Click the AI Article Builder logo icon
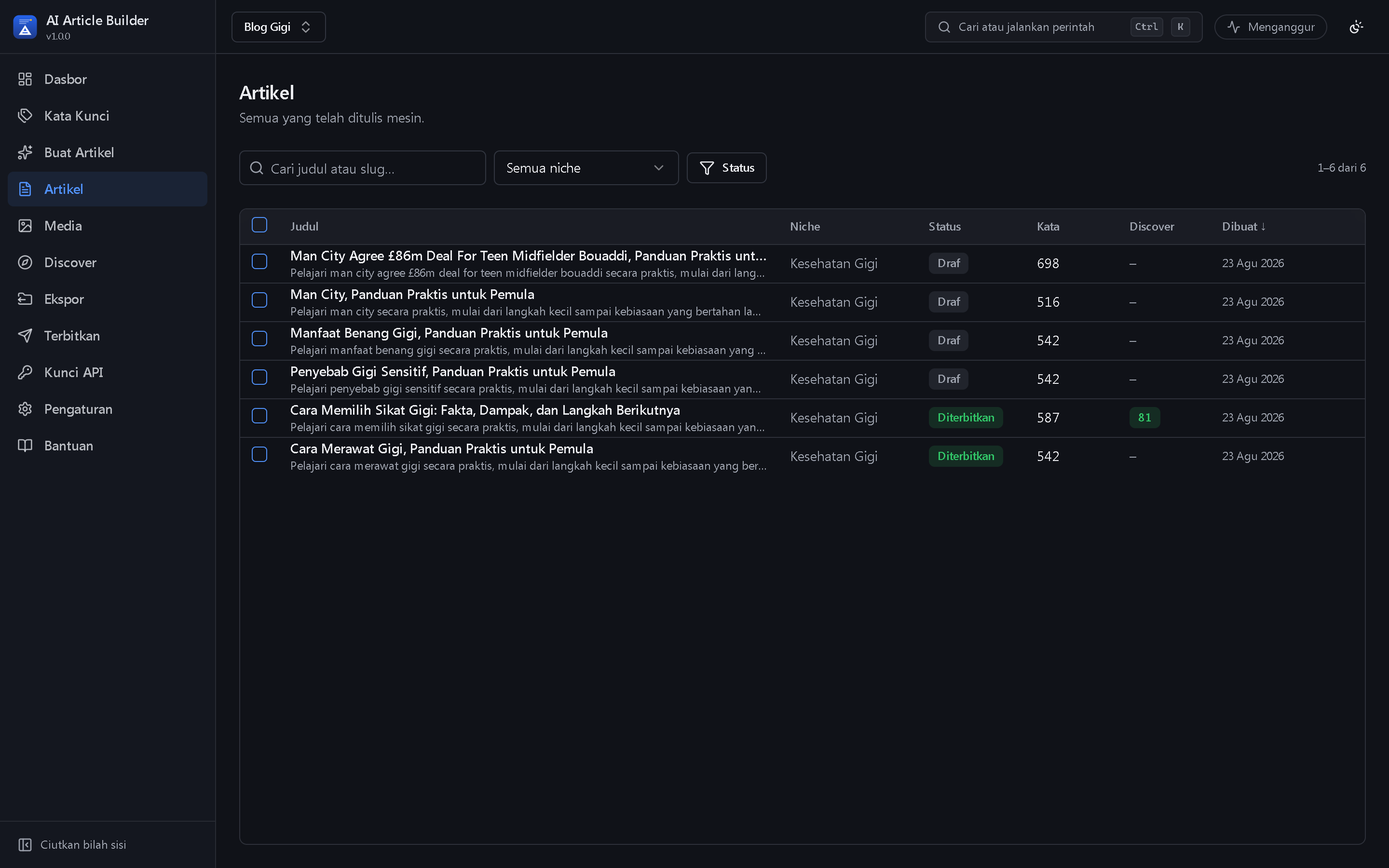This screenshot has height=868, width=1389. tap(25, 27)
